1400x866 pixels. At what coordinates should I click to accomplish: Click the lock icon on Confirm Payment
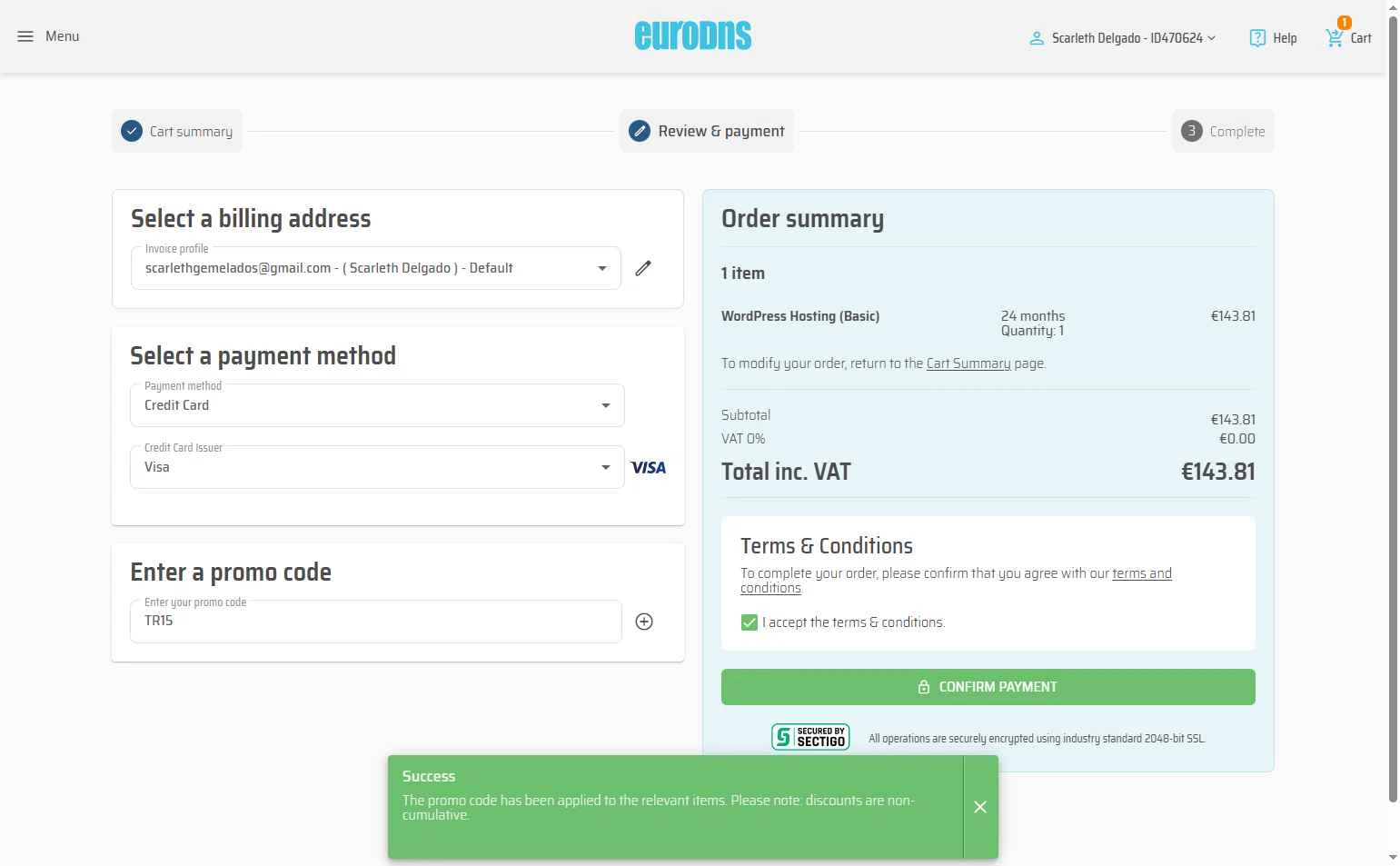pyautogui.click(x=924, y=687)
